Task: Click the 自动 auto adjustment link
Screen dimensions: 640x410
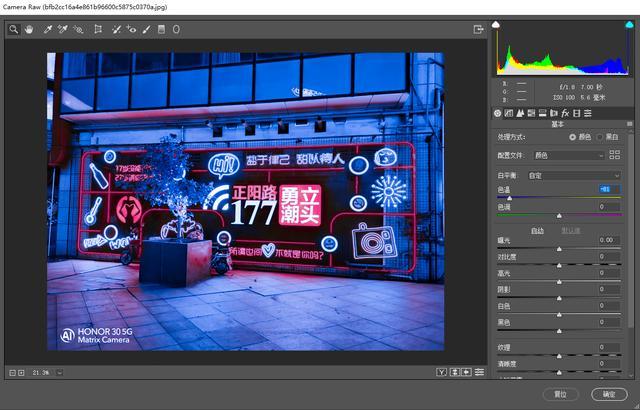Action: pyautogui.click(x=537, y=230)
